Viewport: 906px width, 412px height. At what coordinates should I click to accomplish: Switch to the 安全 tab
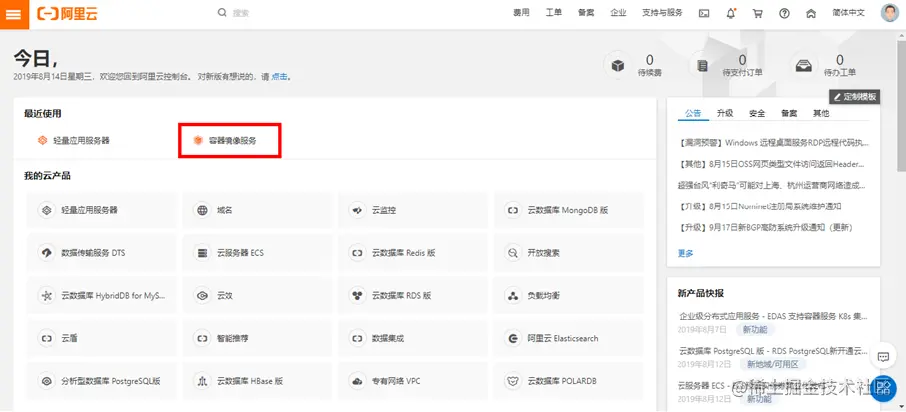757,113
